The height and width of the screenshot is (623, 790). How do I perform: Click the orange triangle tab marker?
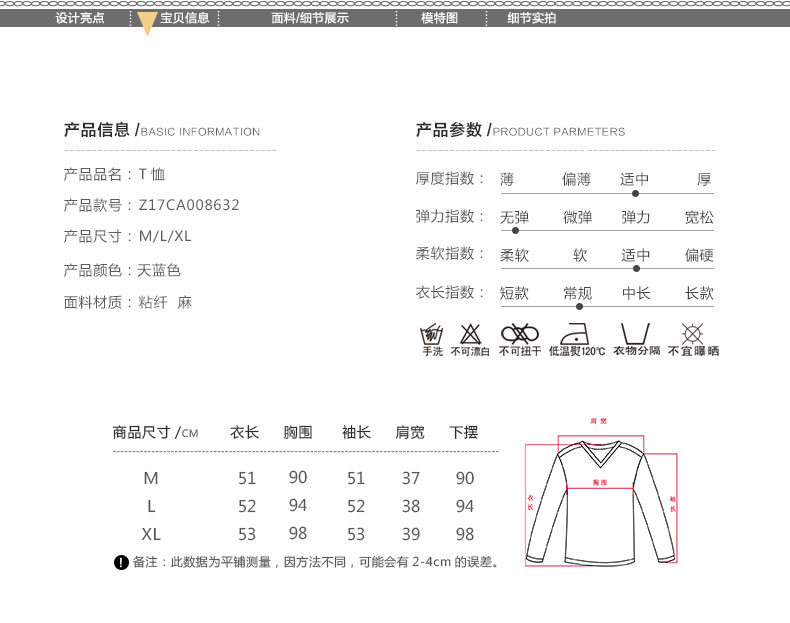point(147,25)
